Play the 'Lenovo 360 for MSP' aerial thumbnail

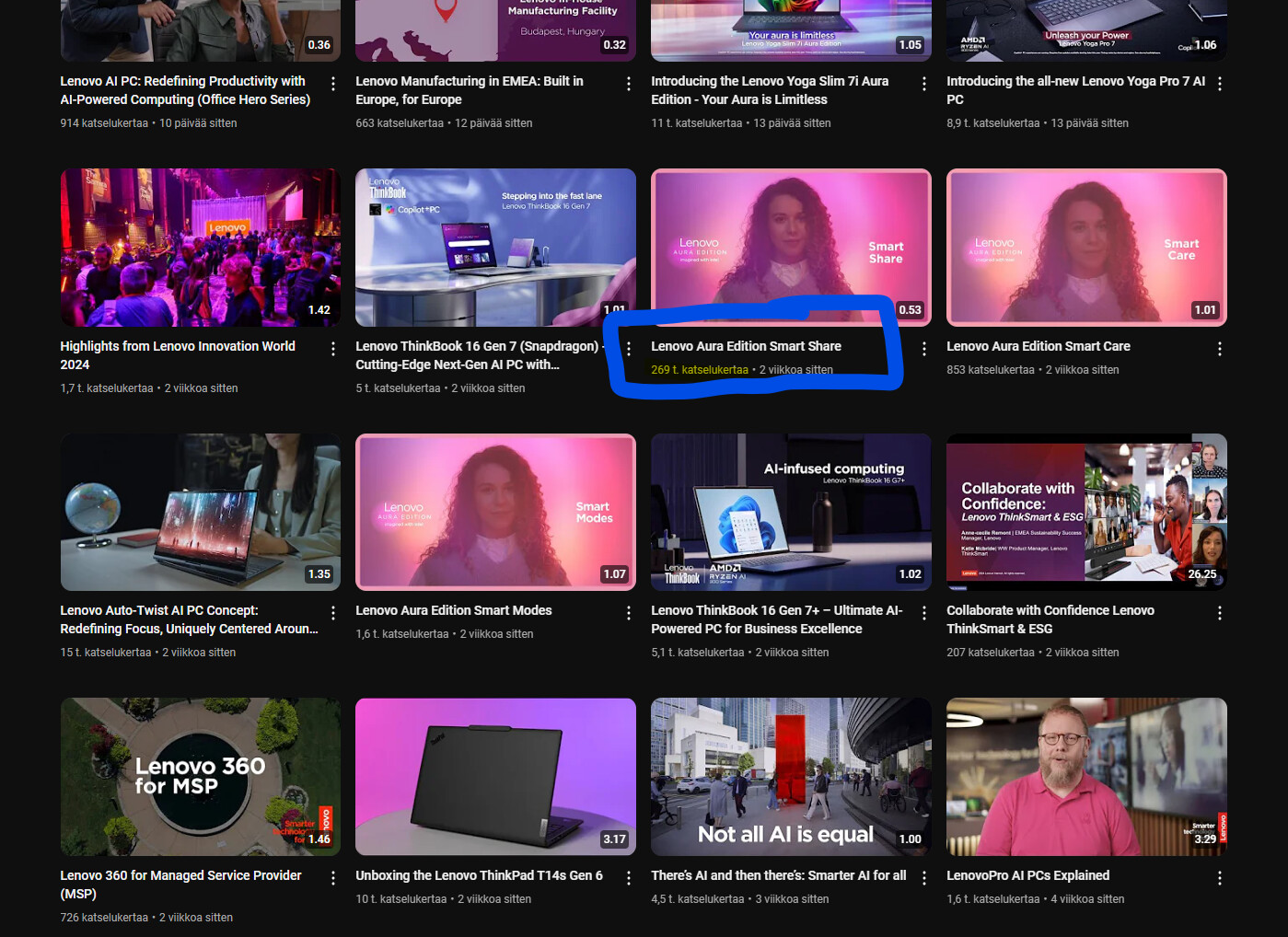click(201, 777)
